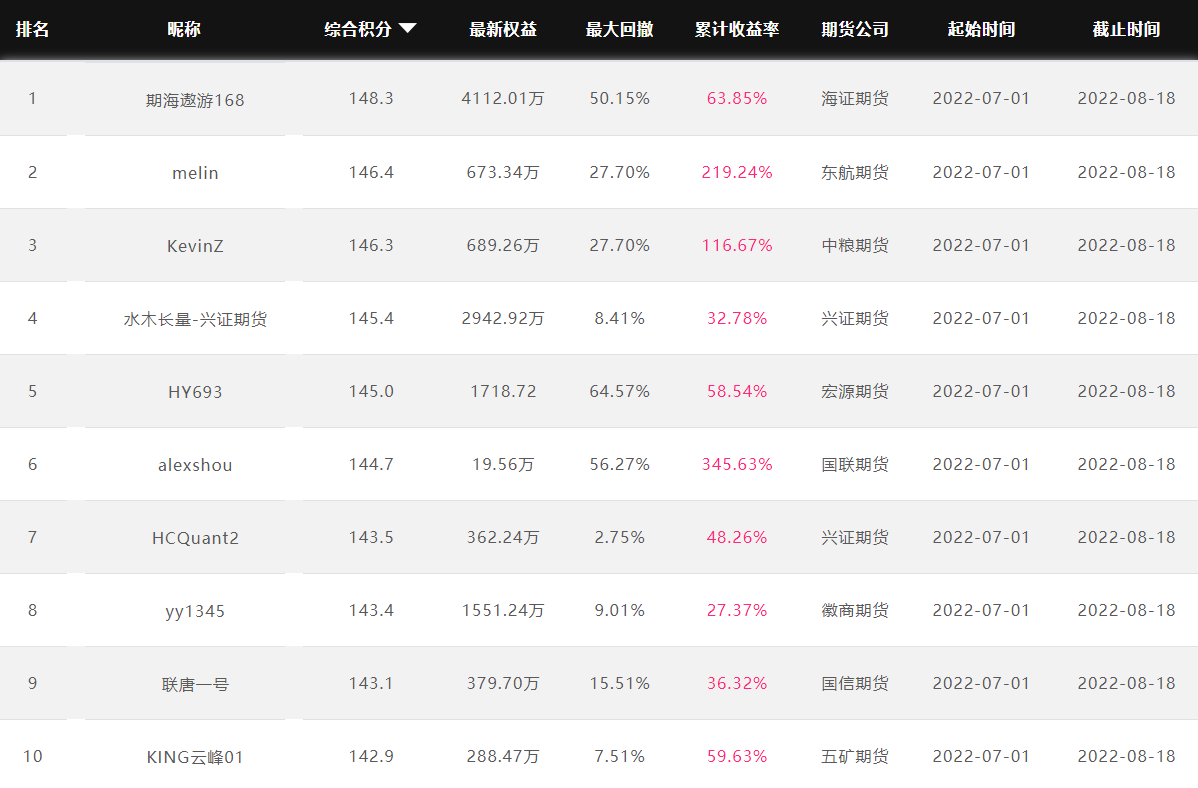The height and width of the screenshot is (788, 1198).
Task: Click the 排名 column header
Action: tap(33, 29)
